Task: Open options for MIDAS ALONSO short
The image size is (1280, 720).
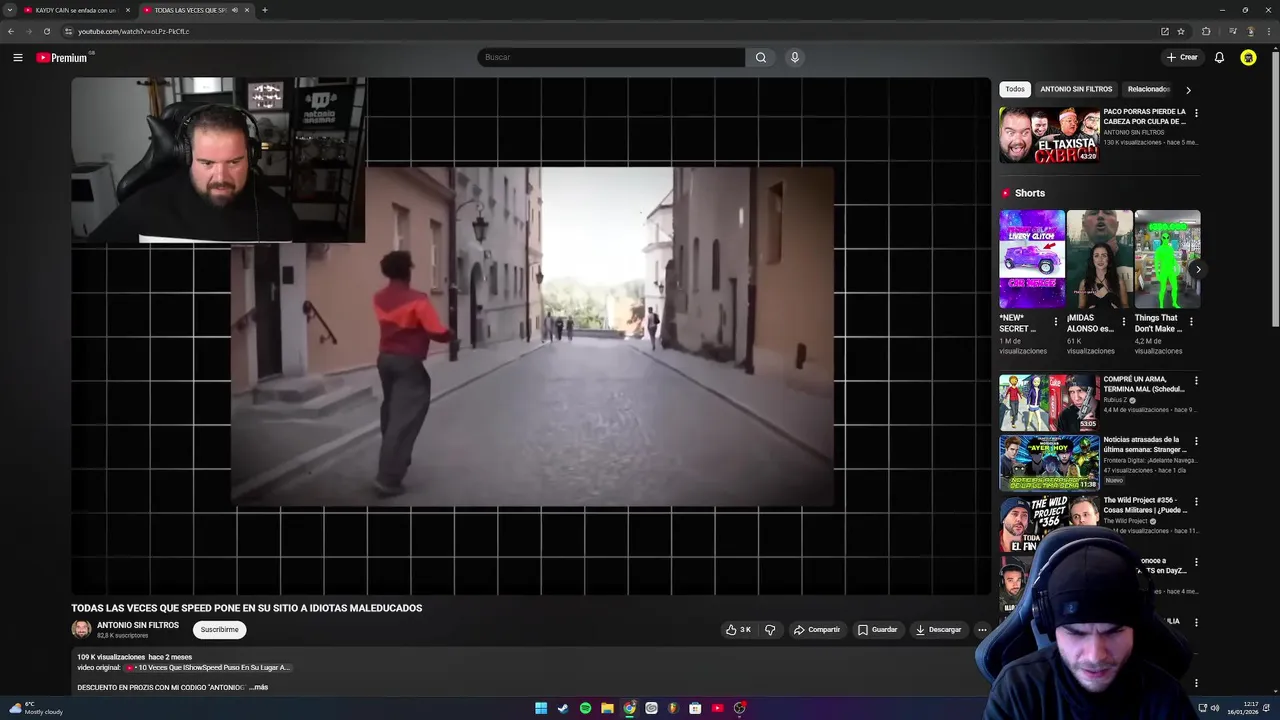Action: 1123,322
